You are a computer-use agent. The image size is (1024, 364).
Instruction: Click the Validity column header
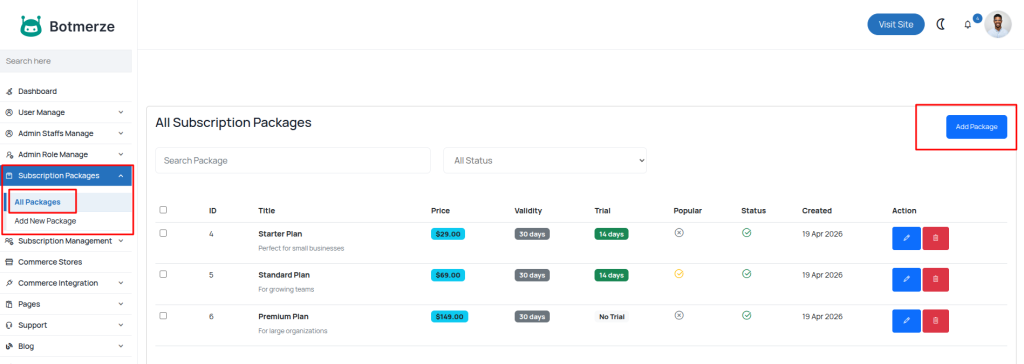pos(528,210)
